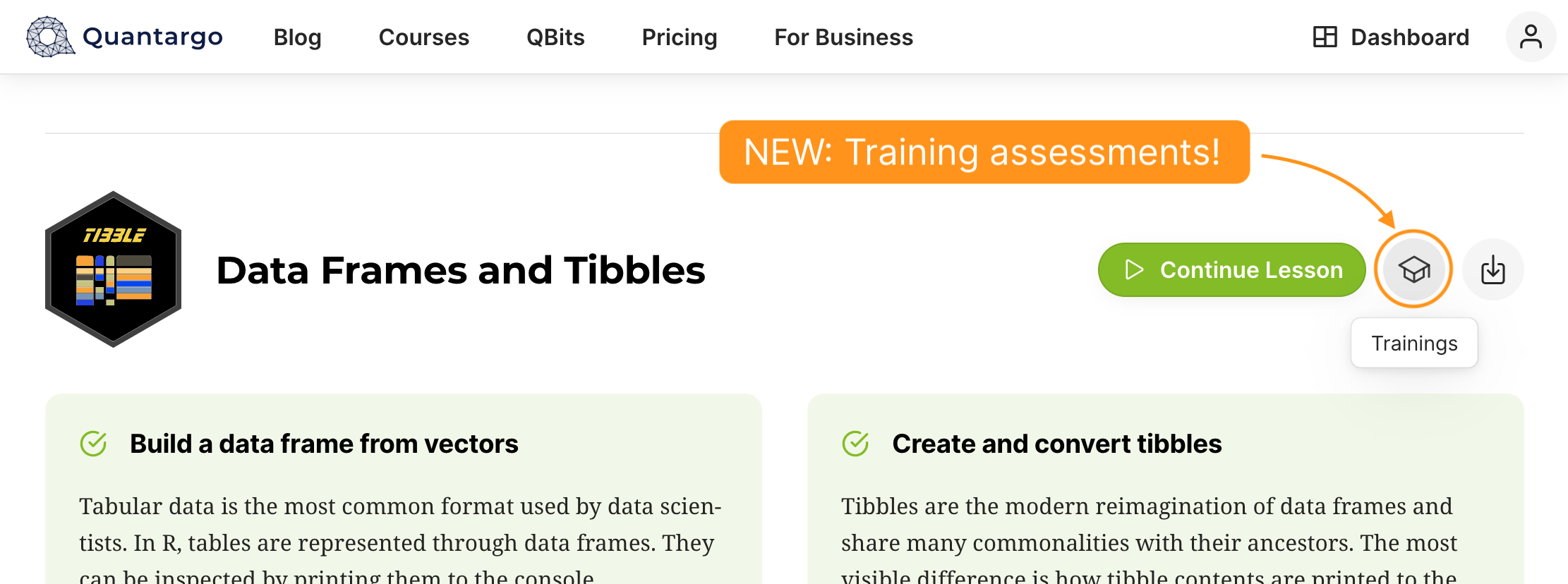Viewport: 1568px width, 584px height.
Task: Click the Continue Lesson button
Action: pyautogui.click(x=1231, y=269)
